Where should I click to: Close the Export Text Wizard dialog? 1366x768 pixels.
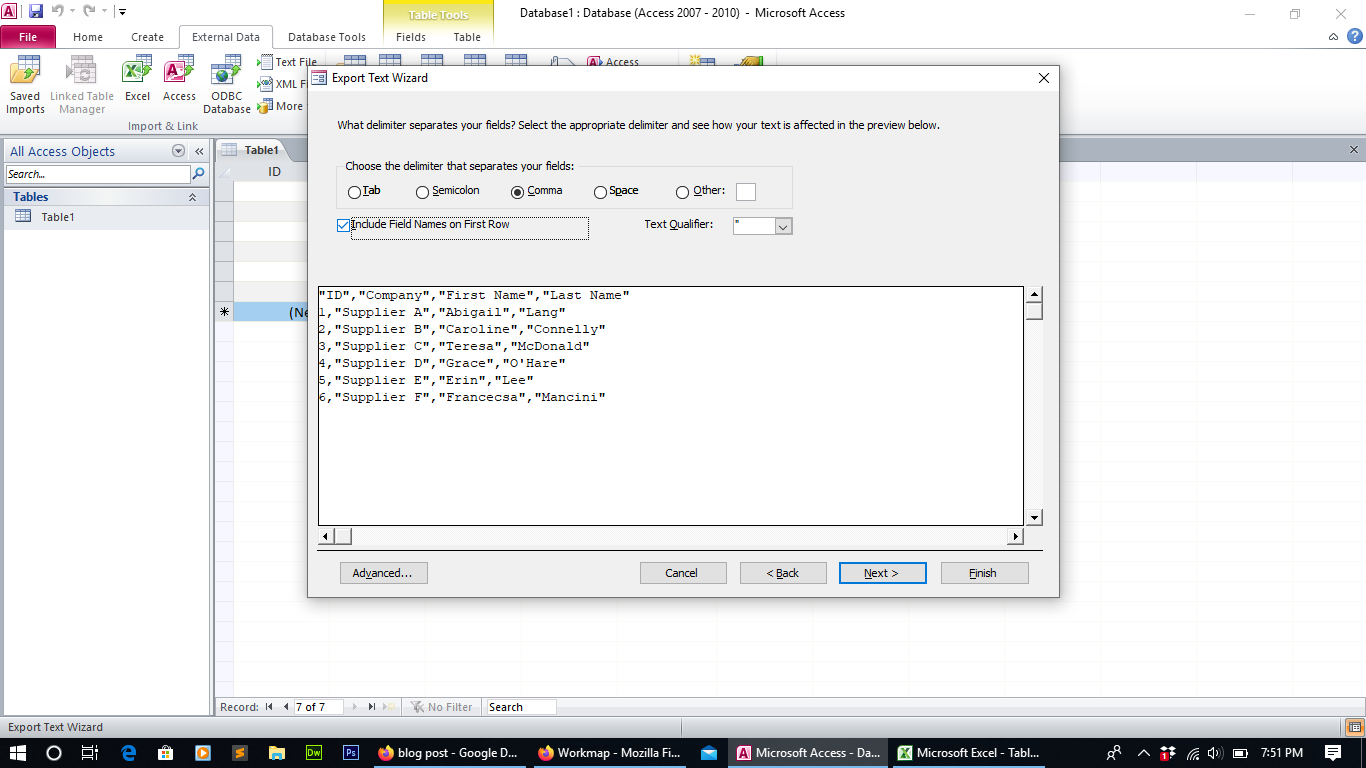click(1044, 78)
